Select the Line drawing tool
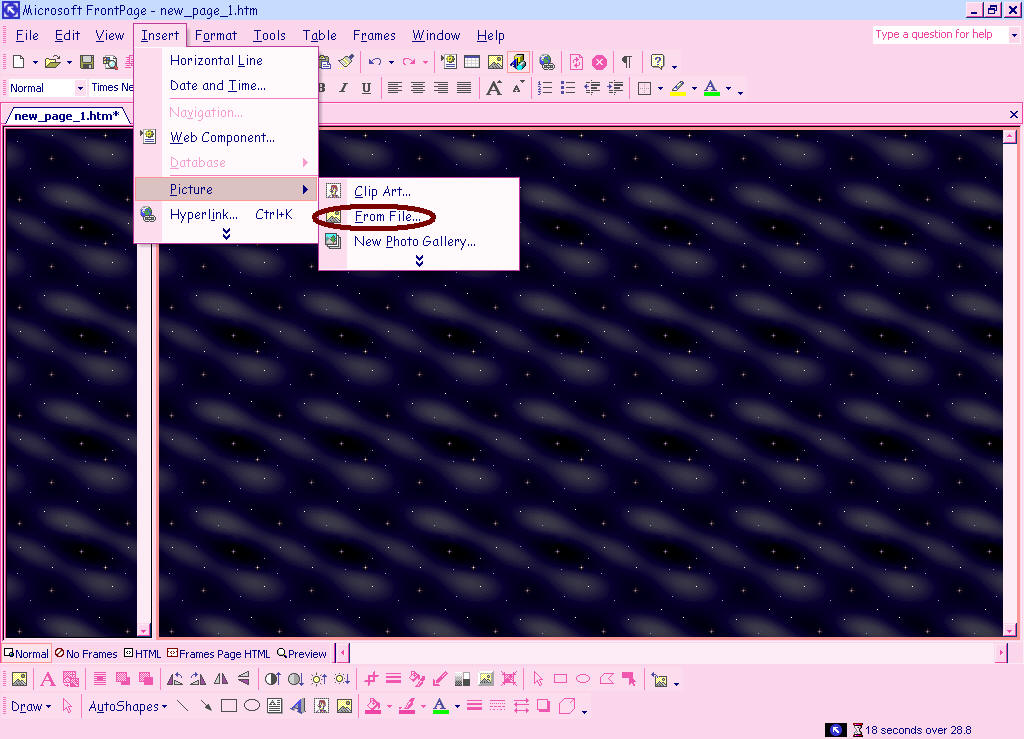 click(183, 706)
